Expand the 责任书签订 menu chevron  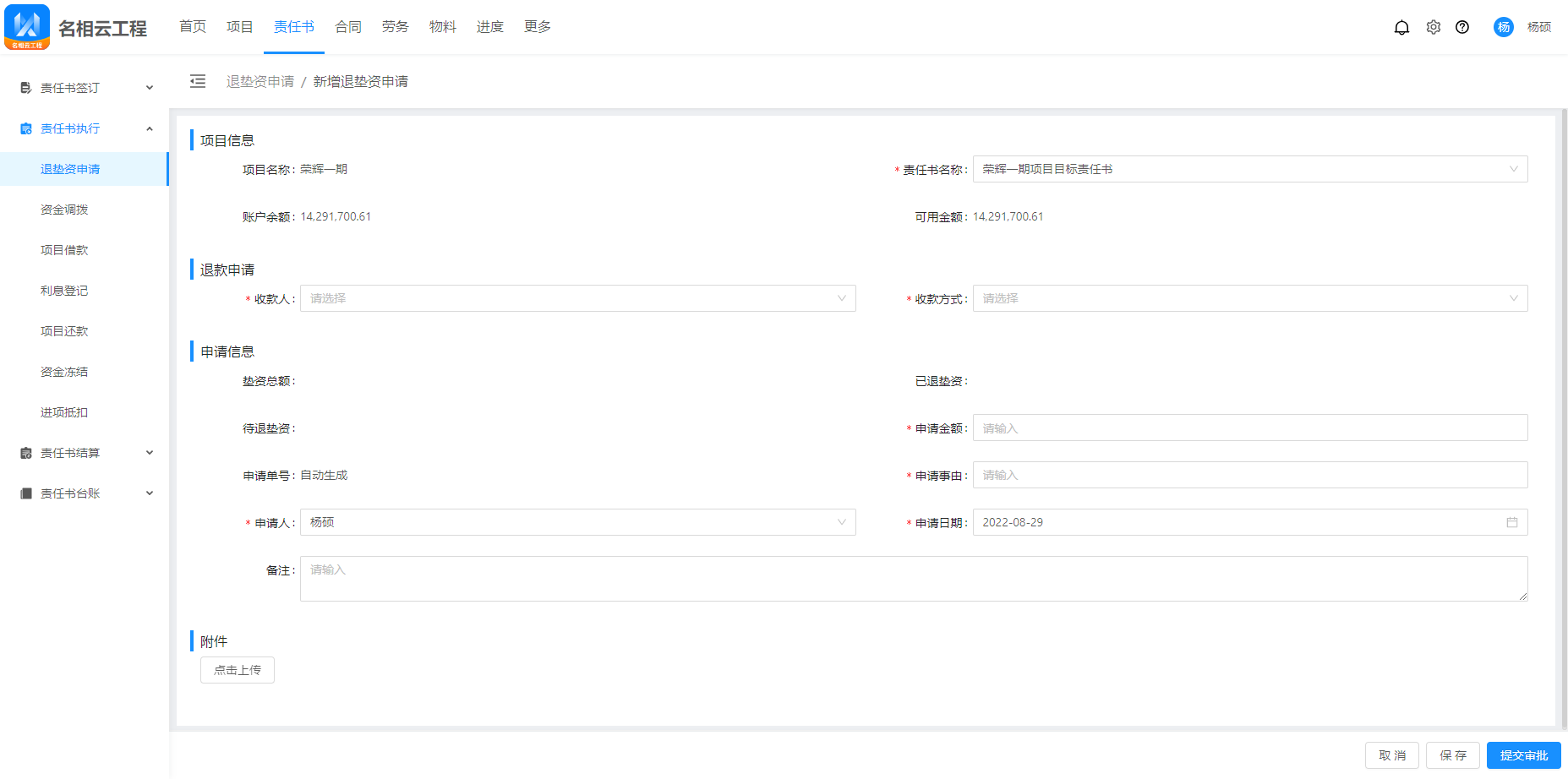pyautogui.click(x=150, y=88)
